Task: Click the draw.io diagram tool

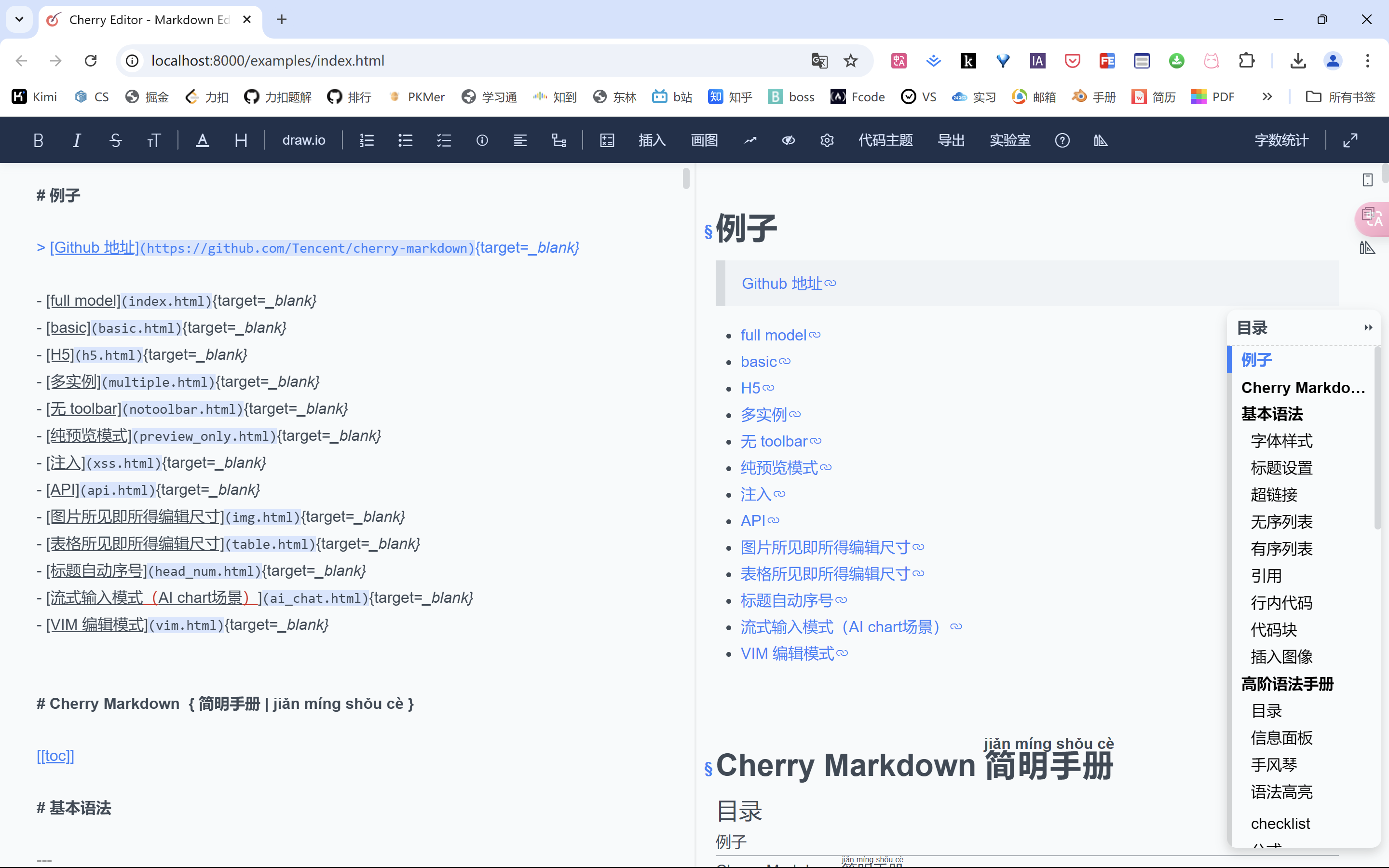Action: pos(303,139)
